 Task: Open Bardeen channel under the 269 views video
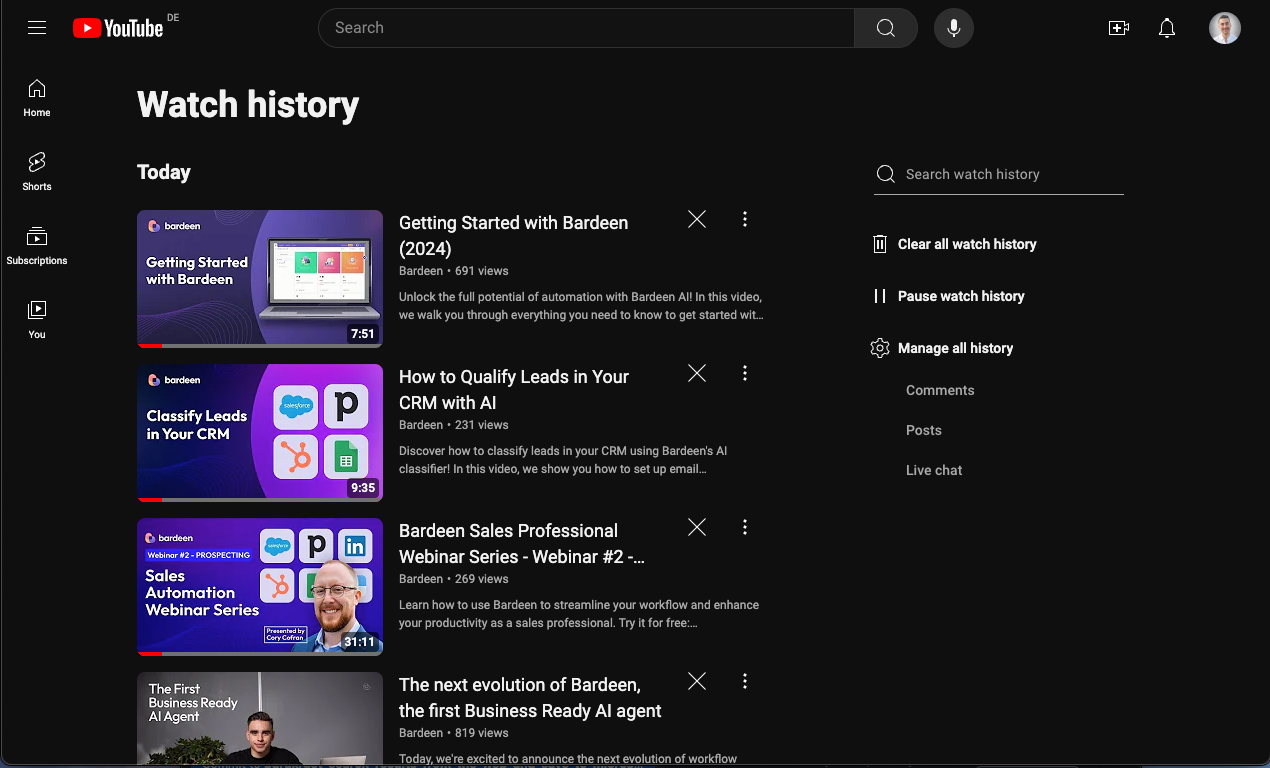pos(420,579)
